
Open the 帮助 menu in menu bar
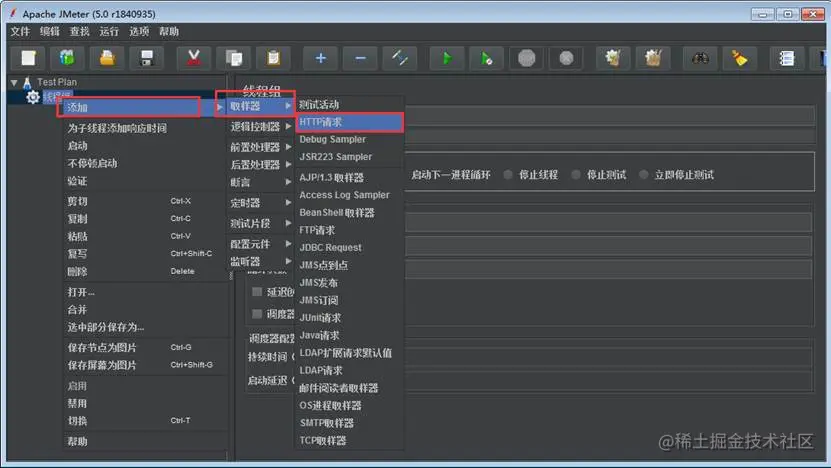(169, 31)
